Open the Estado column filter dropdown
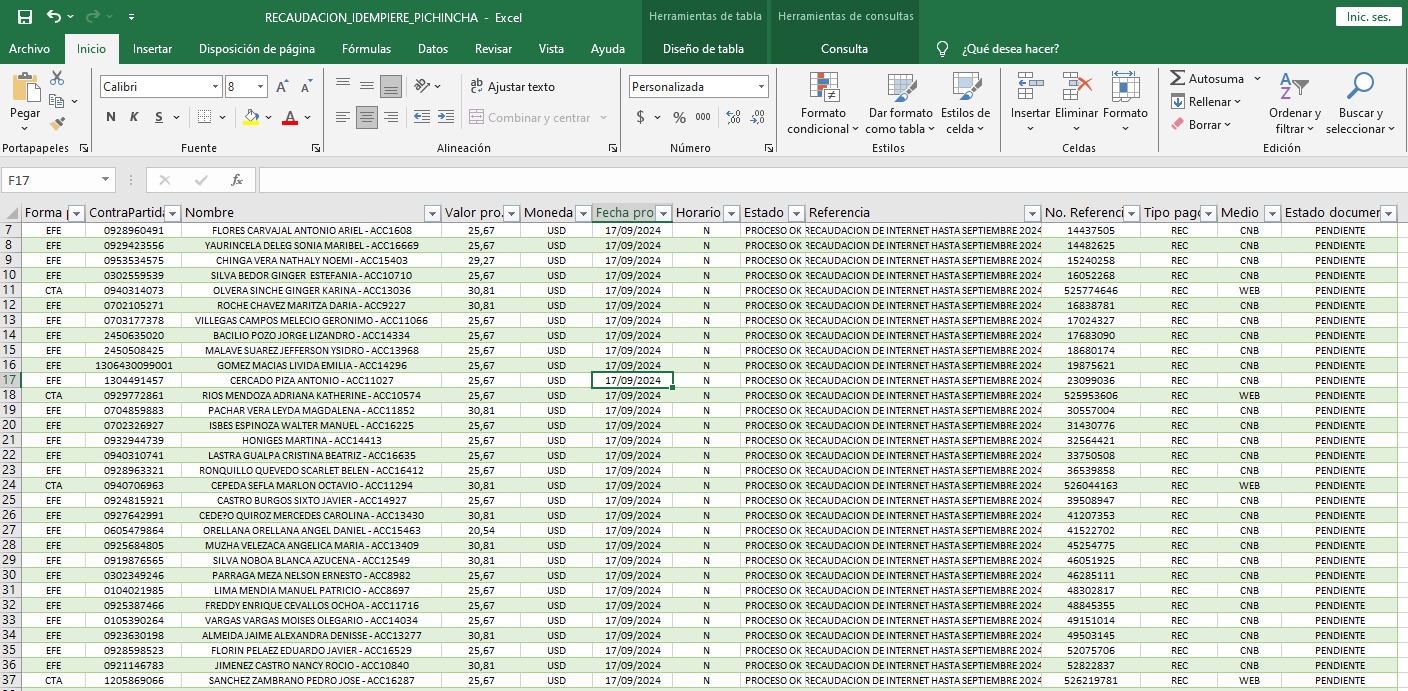The width and height of the screenshot is (1408, 691). [796, 213]
